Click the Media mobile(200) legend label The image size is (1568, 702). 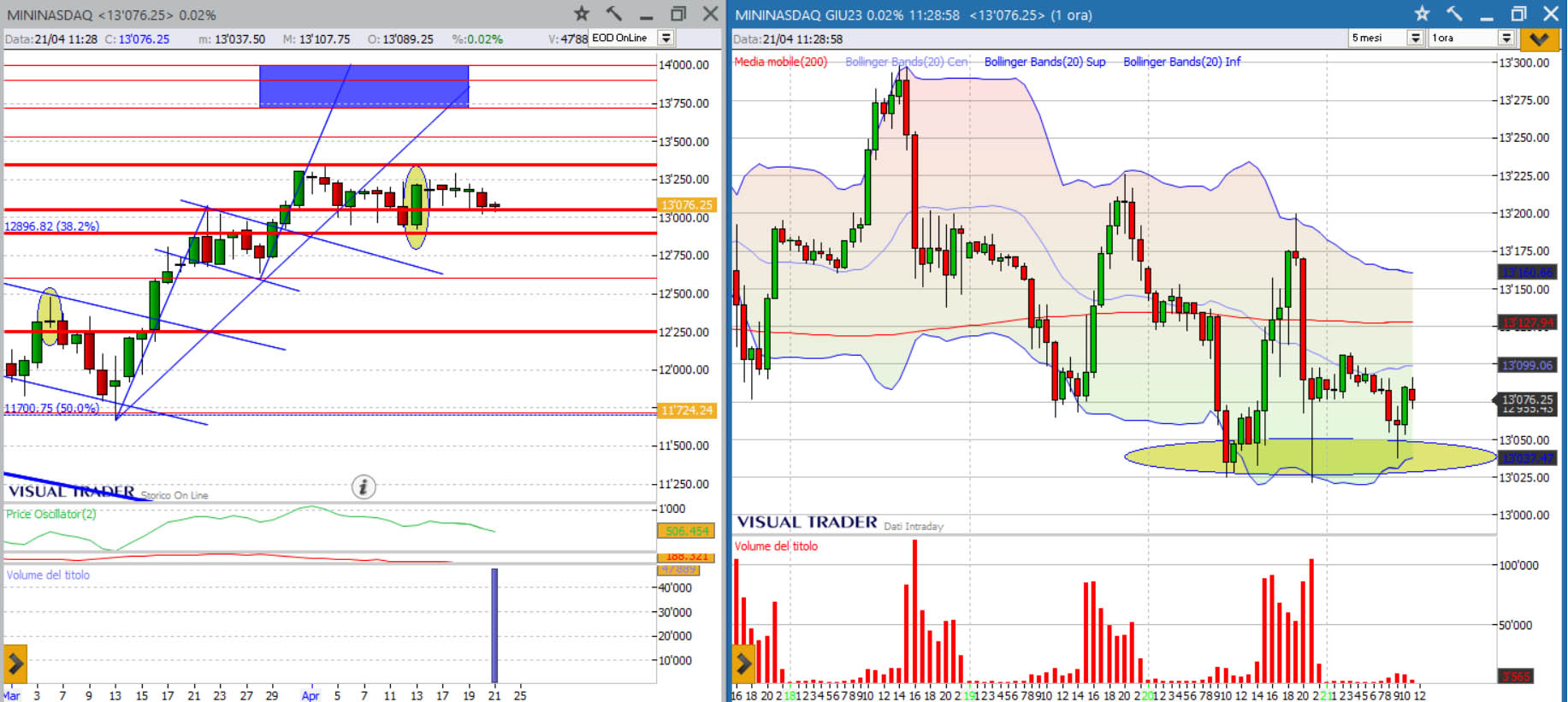pyautogui.click(x=781, y=62)
